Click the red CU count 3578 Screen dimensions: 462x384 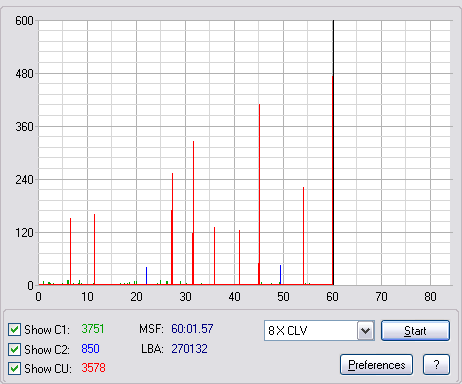93,368
